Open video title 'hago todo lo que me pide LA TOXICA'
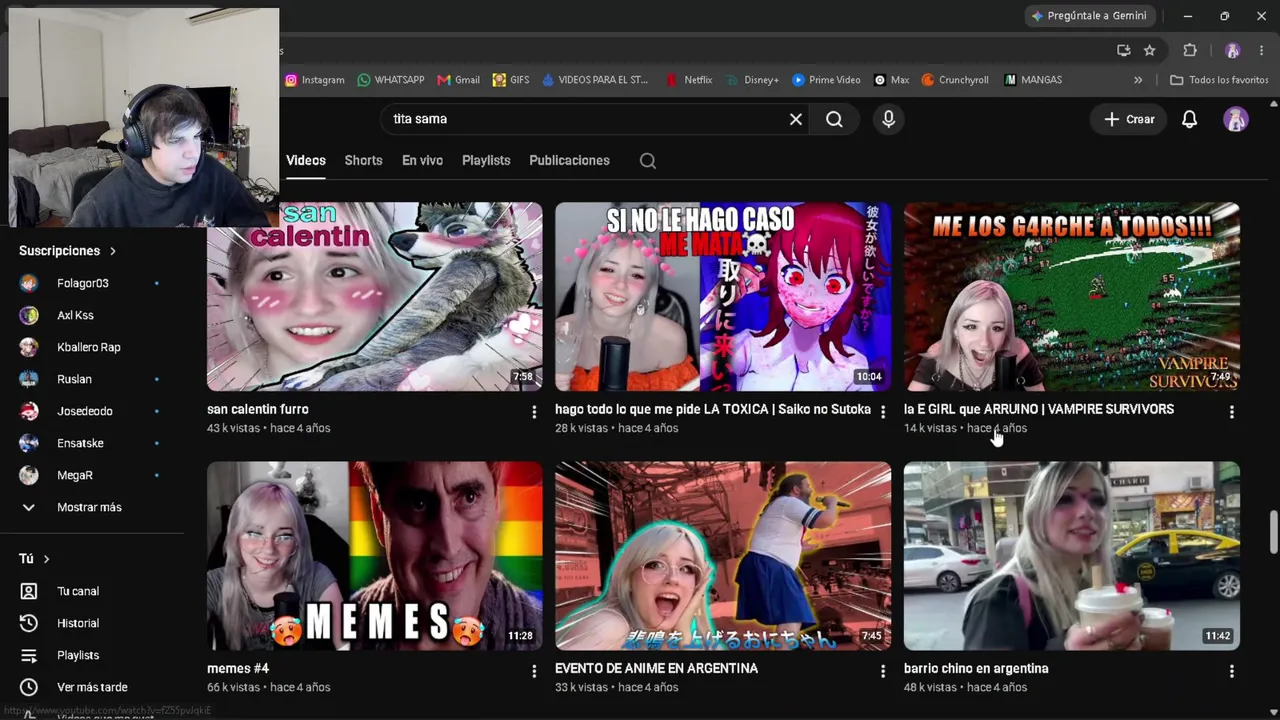 click(713, 409)
